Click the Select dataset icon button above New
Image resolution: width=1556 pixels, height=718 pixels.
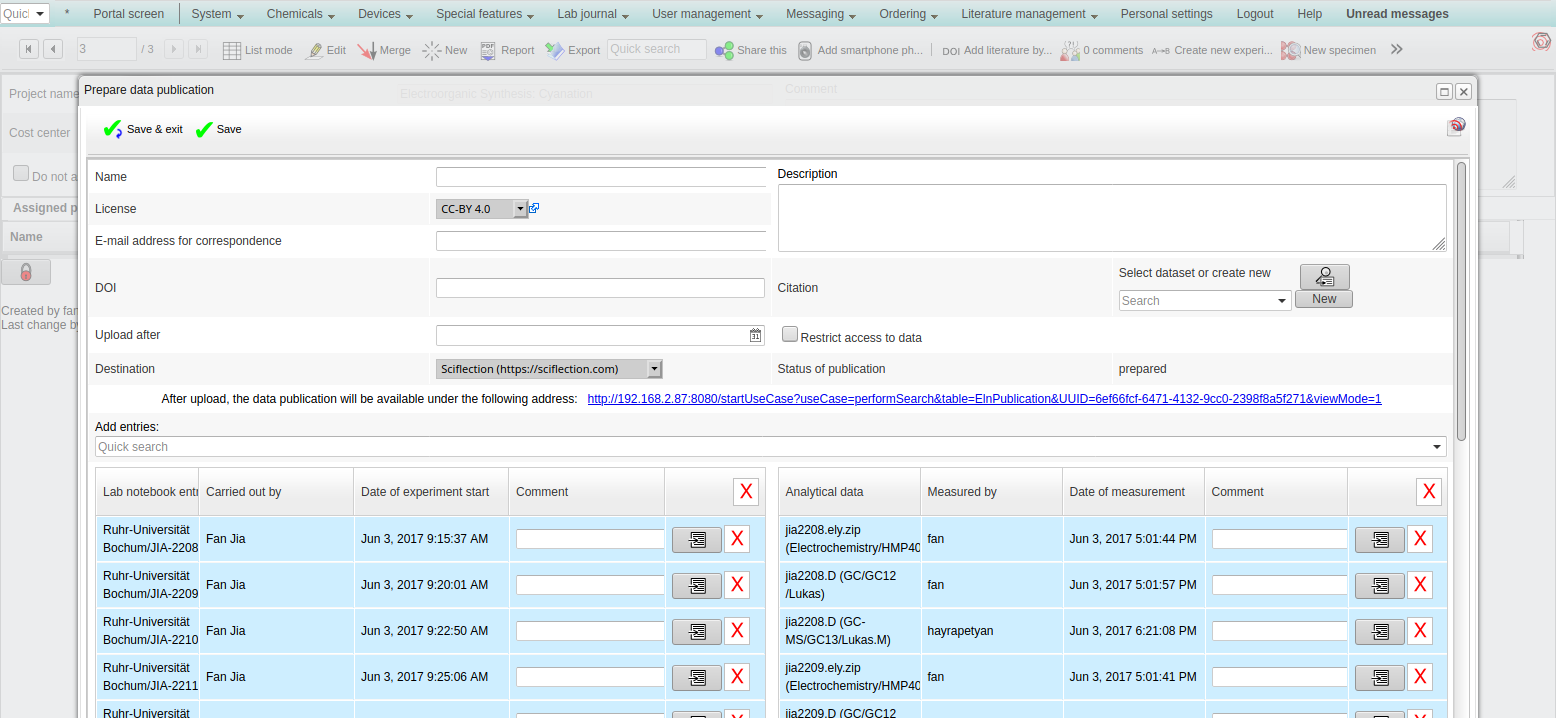coord(1324,277)
